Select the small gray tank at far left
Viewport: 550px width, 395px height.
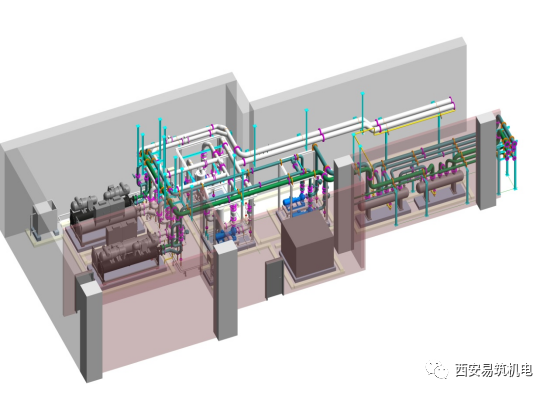click(44, 217)
